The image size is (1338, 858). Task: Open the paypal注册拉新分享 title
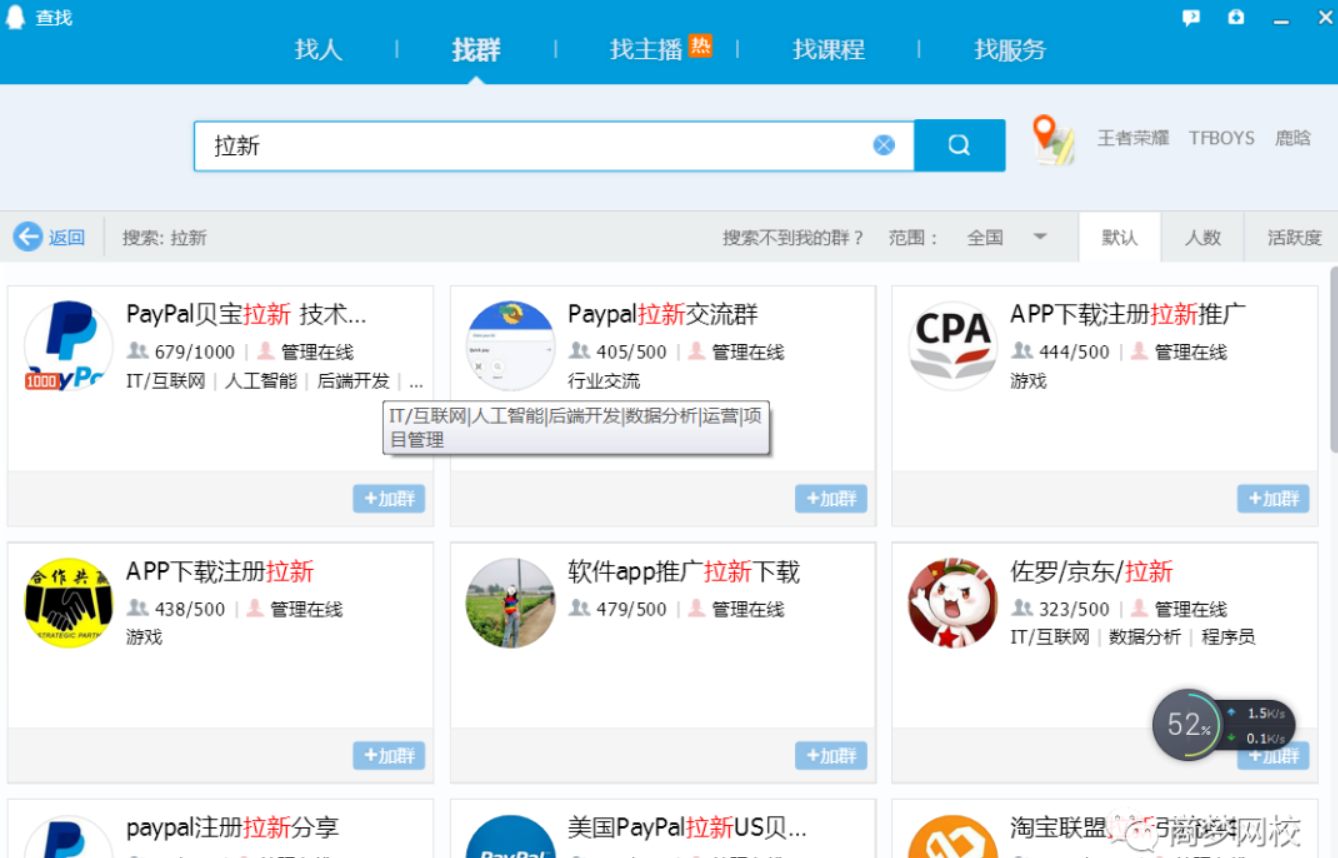pyautogui.click(x=232, y=827)
